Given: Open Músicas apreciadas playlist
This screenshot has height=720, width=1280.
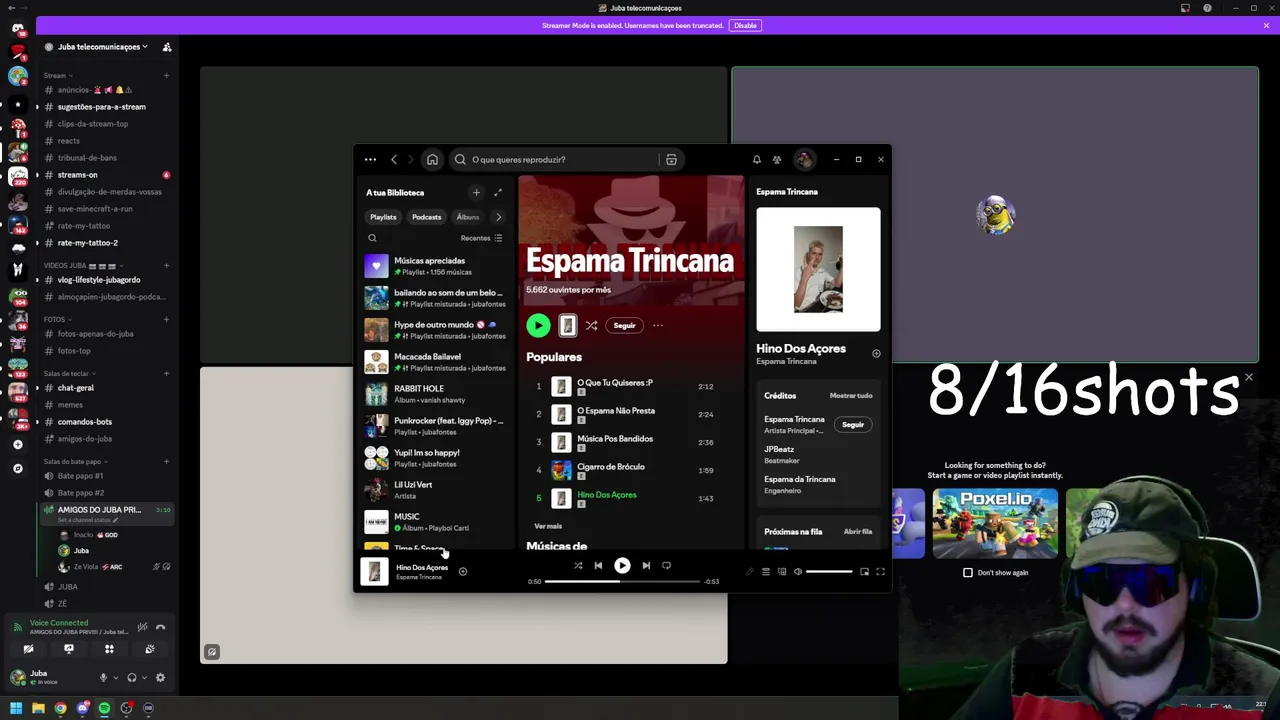Looking at the screenshot, I should (436, 266).
